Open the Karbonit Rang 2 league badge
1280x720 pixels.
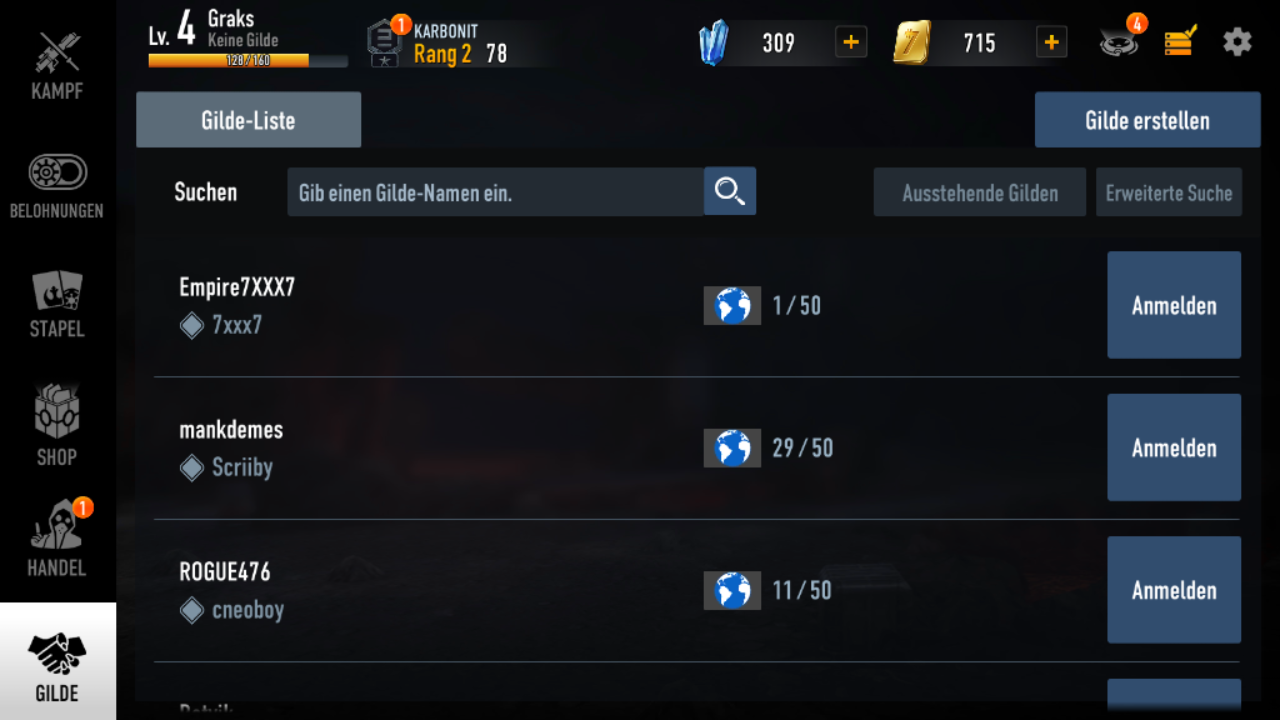click(x=384, y=44)
